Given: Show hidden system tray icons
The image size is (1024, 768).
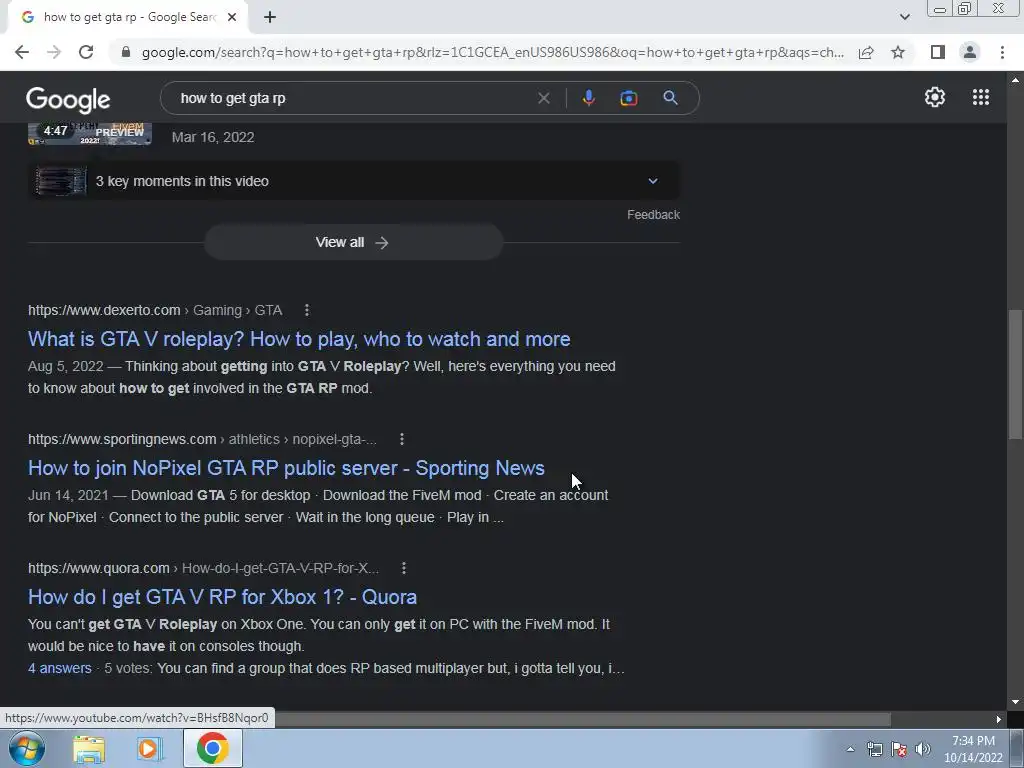Looking at the screenshot, I should [850, 749].
